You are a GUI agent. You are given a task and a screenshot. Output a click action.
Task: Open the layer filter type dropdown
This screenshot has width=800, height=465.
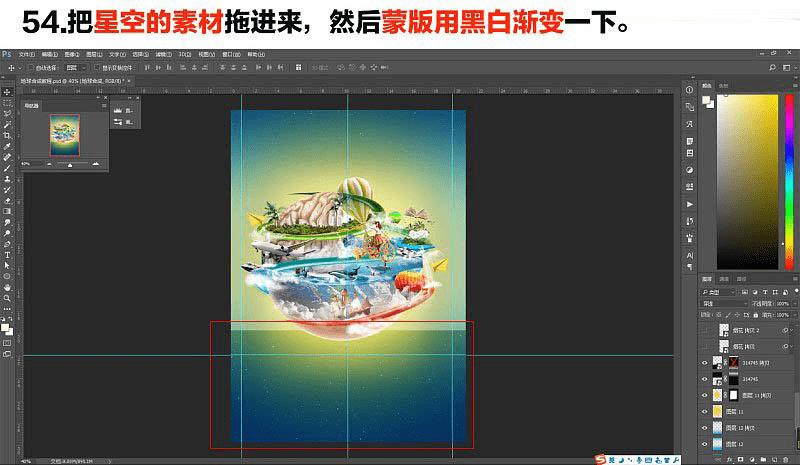click(718, 292)
